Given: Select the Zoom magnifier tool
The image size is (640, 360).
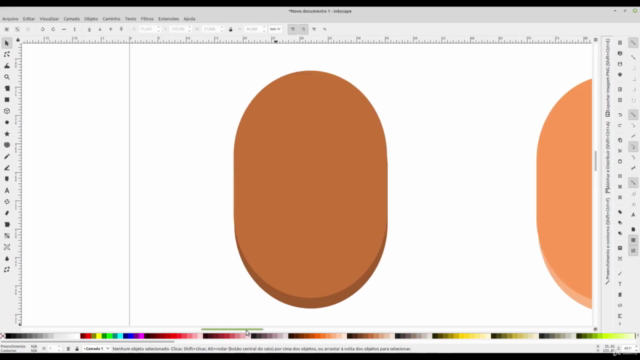Looking at the screenshot, I should (x=7, y=77).
